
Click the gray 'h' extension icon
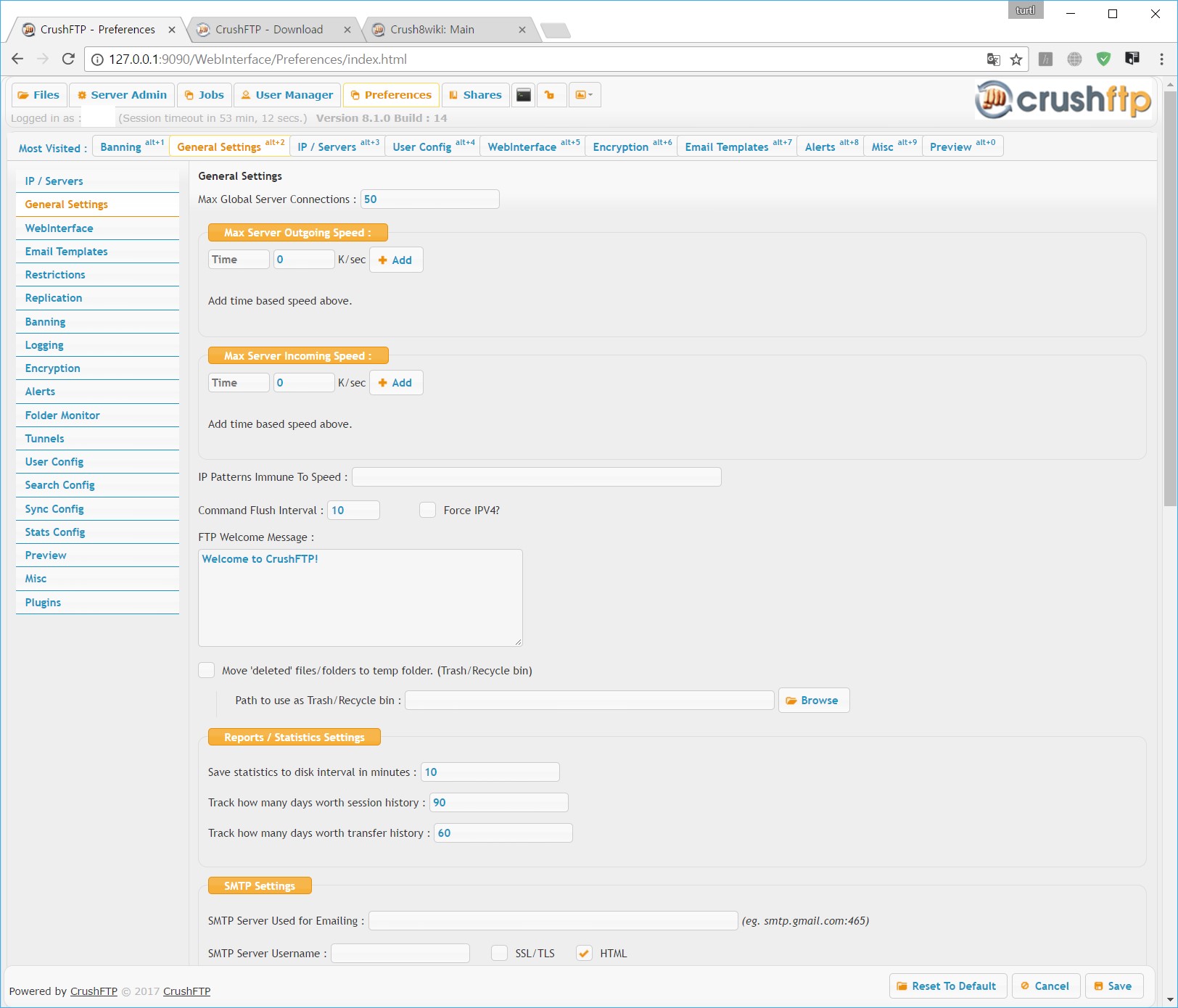click(1045, 59)
